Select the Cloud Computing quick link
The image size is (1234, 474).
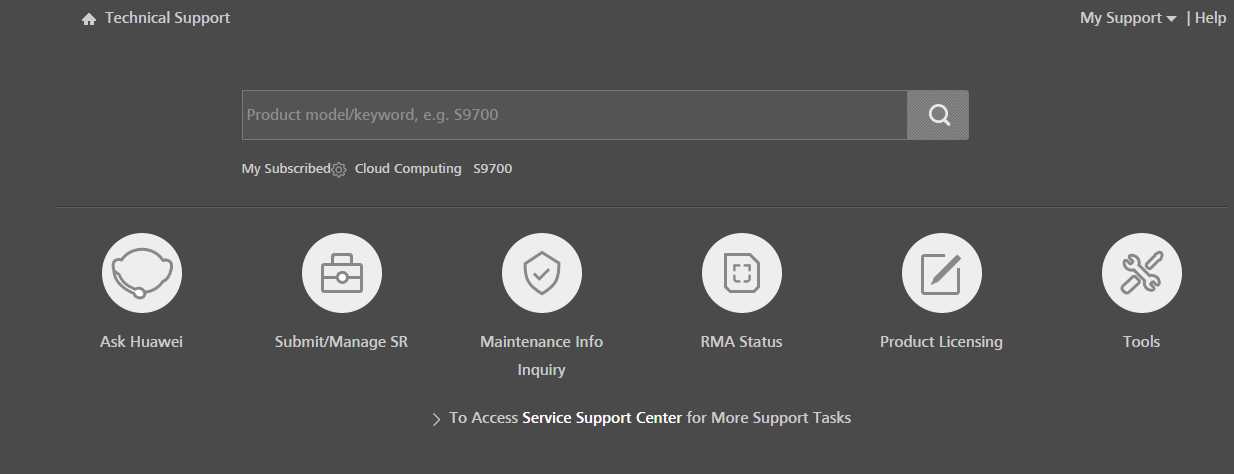click(x=408, y=169)
